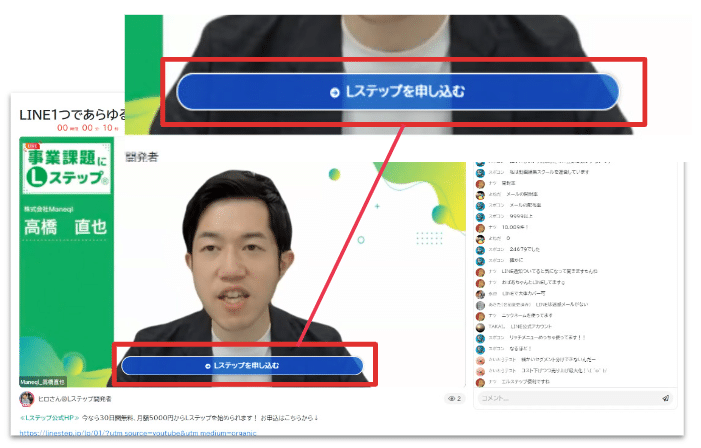Click よねだ's avatar beside message 0
Image resolution: width=701 pixels, height=448 pixels.
[480, 239]
